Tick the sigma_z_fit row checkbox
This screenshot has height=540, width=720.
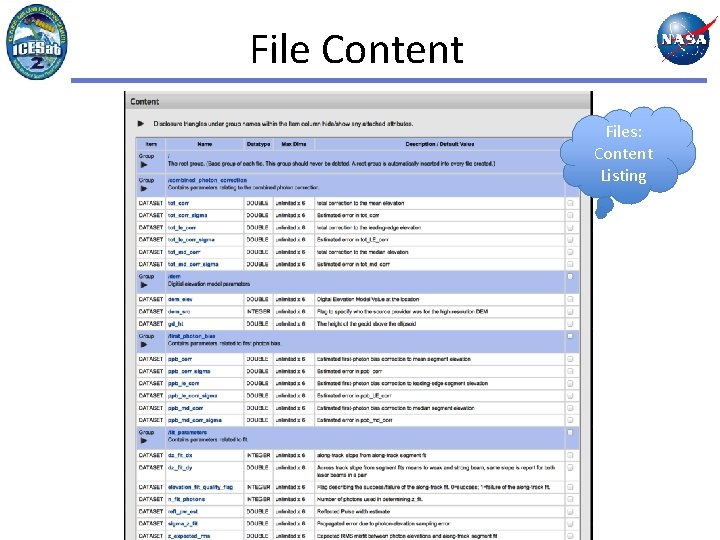(x=570, y=524)
